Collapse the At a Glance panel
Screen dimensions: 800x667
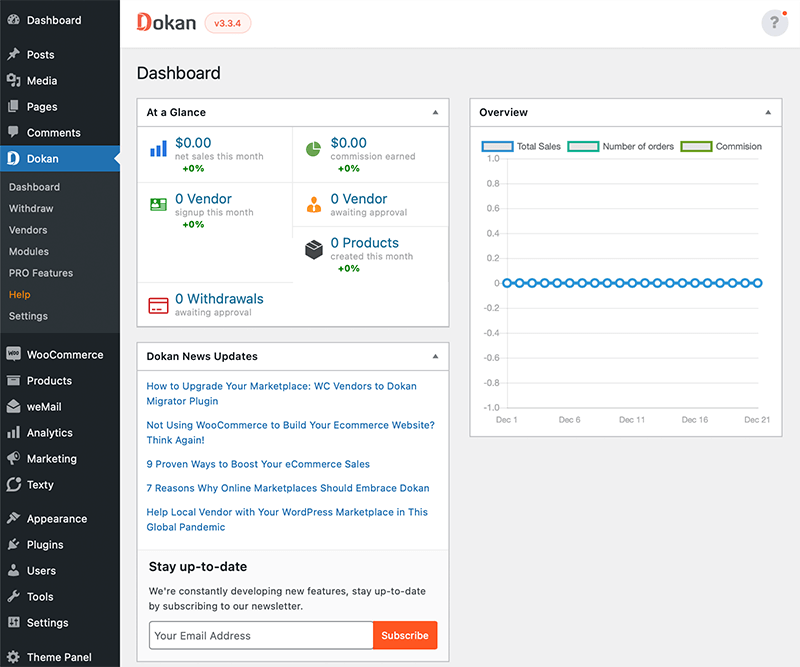point(435,112)
